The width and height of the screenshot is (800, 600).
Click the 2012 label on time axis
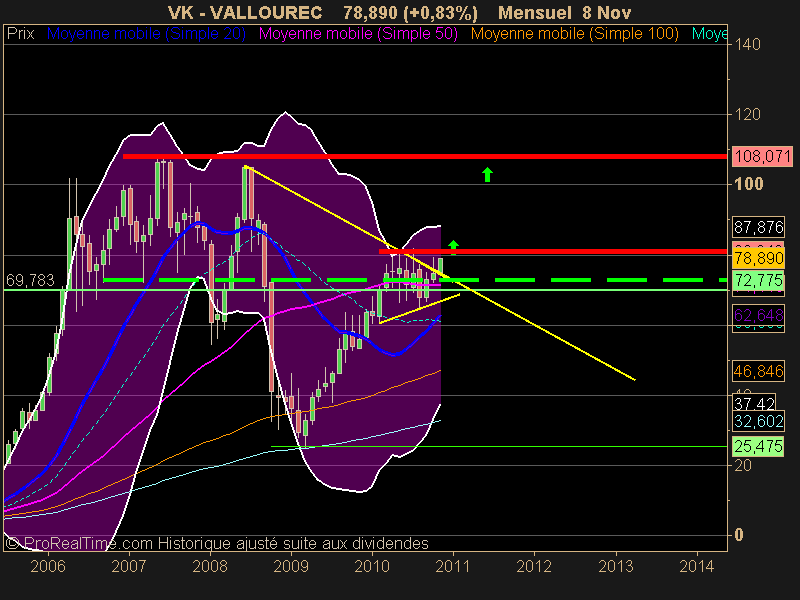click(x=534, y=566)
